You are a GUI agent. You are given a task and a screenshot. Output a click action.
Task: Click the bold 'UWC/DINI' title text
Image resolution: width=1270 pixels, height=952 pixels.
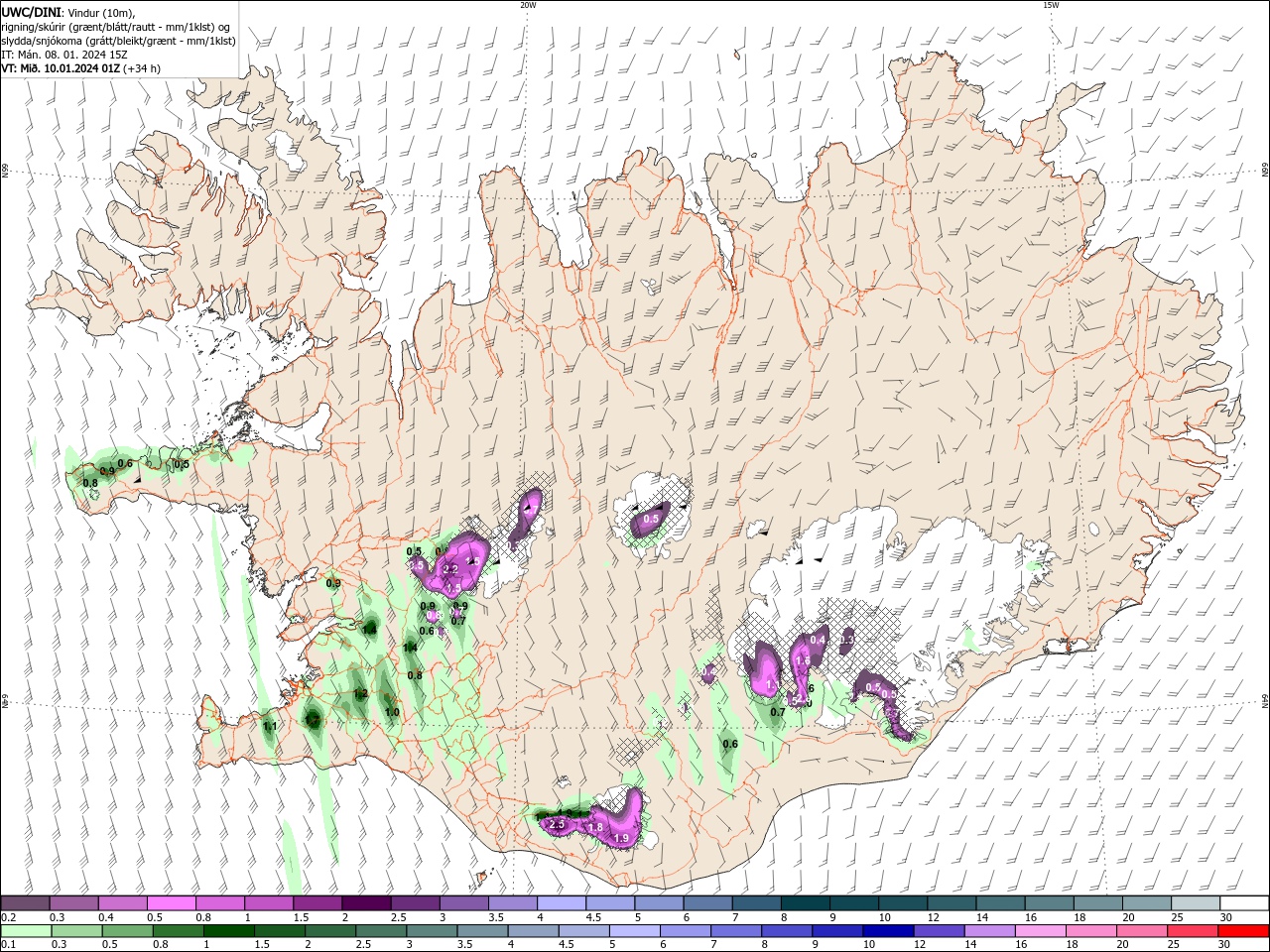tap(32, 12)
